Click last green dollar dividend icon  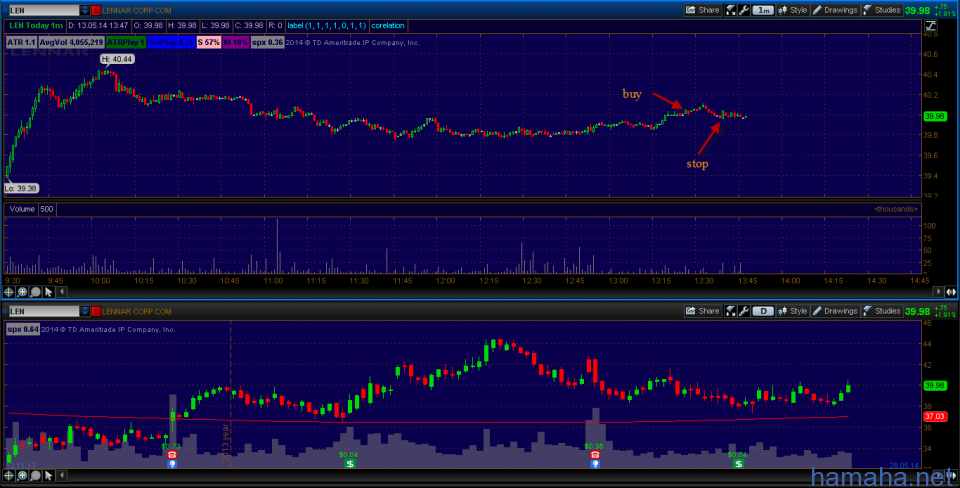click(x=738, y=464)
